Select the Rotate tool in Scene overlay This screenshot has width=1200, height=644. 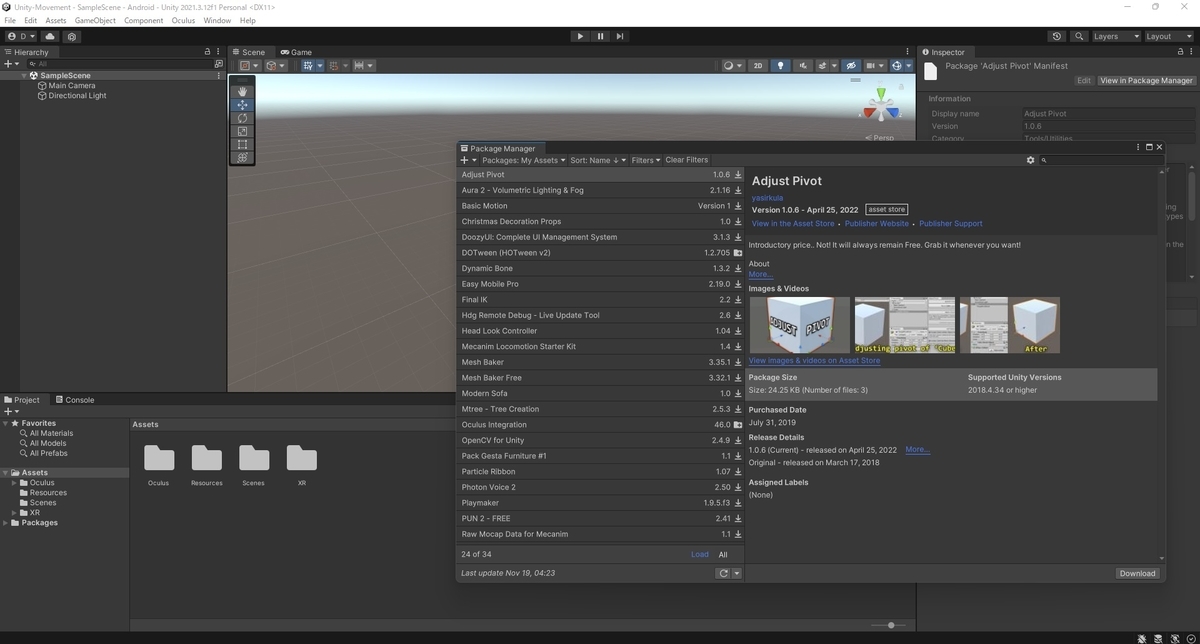pos(242,118)
